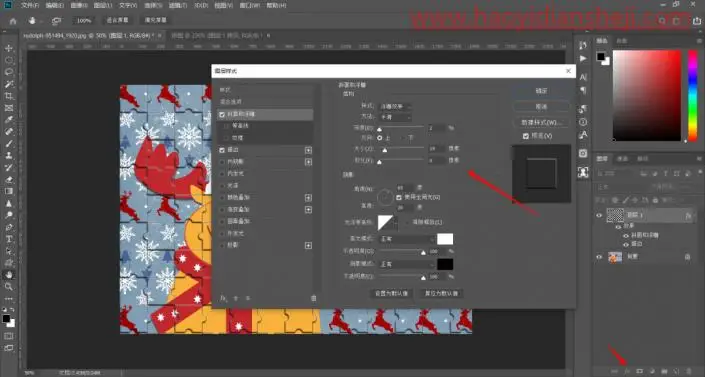Click the Depth percentage input field
The image size is (705, 377).
click(x=437, y=128)
